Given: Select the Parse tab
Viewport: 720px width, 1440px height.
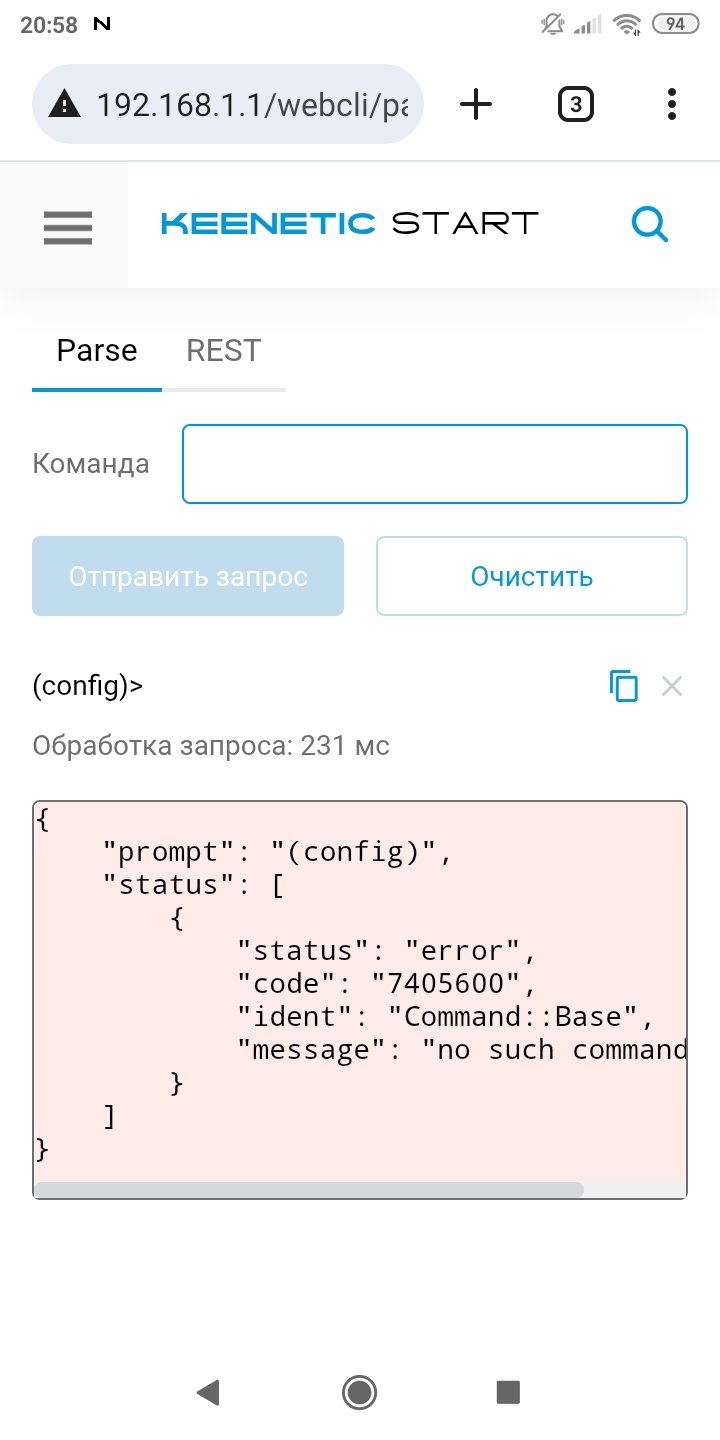Looking at the screenshot, I should click(x=97, y=351).
